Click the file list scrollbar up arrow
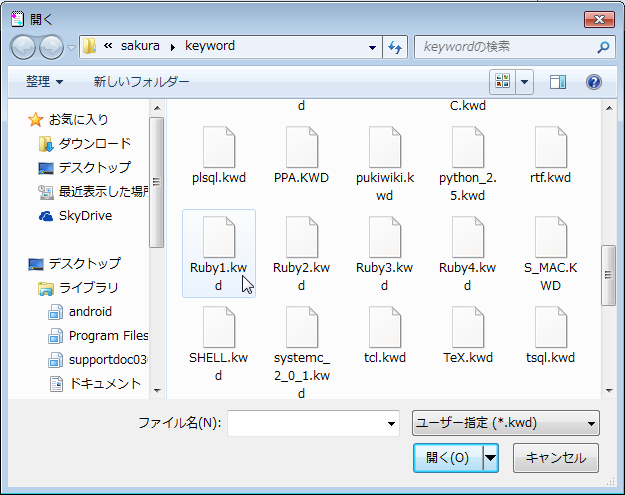Screen dimensions: 625x495 pyautogui.click(x=609, y=108)
